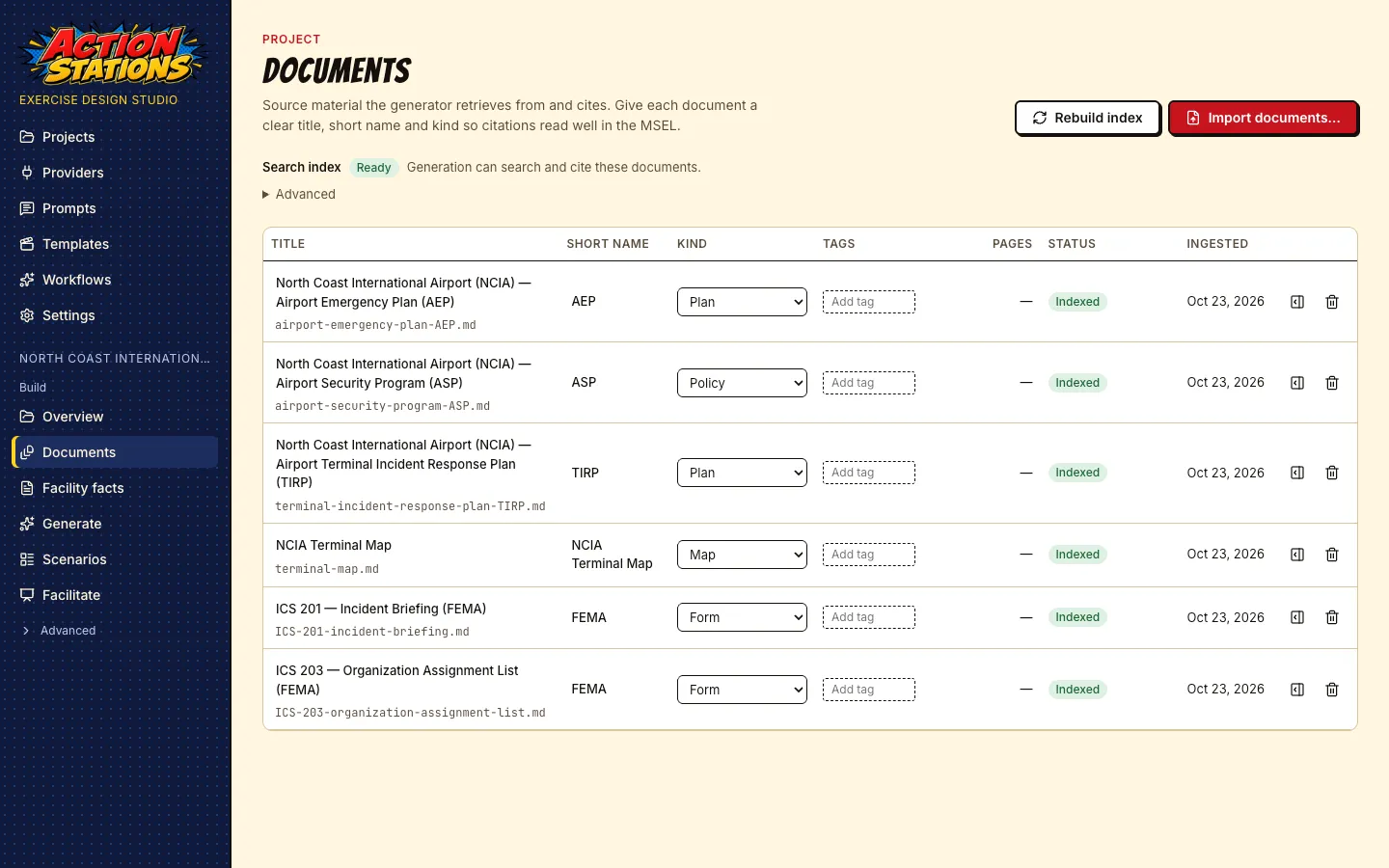The image size is (1389, 868).
Task: Click the trash icon for ICS 203 row
Action: [x=1332, y=690]
